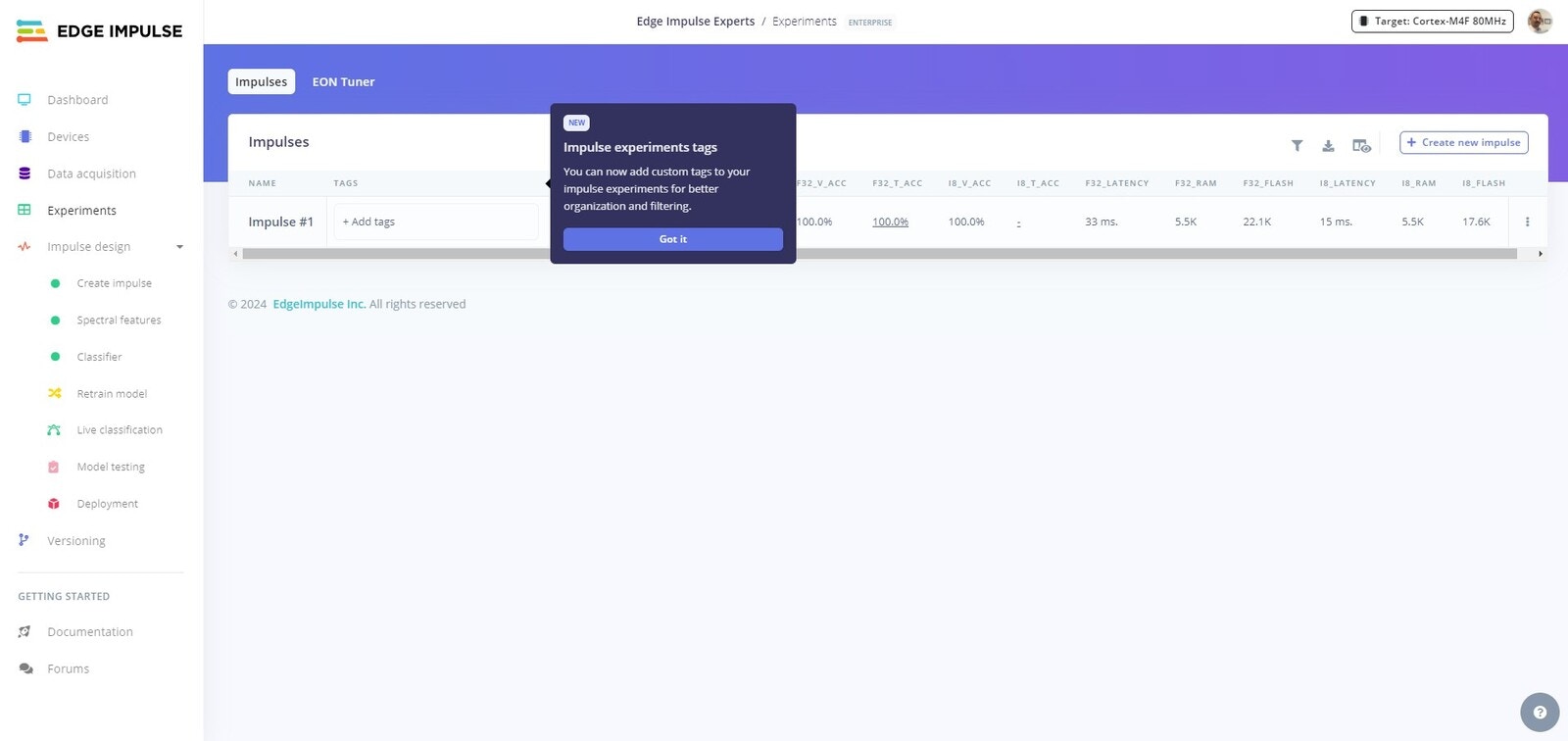This screenshot has height=741, width=1568.
Task: Open Live classification page
Action: pos(120,430)
